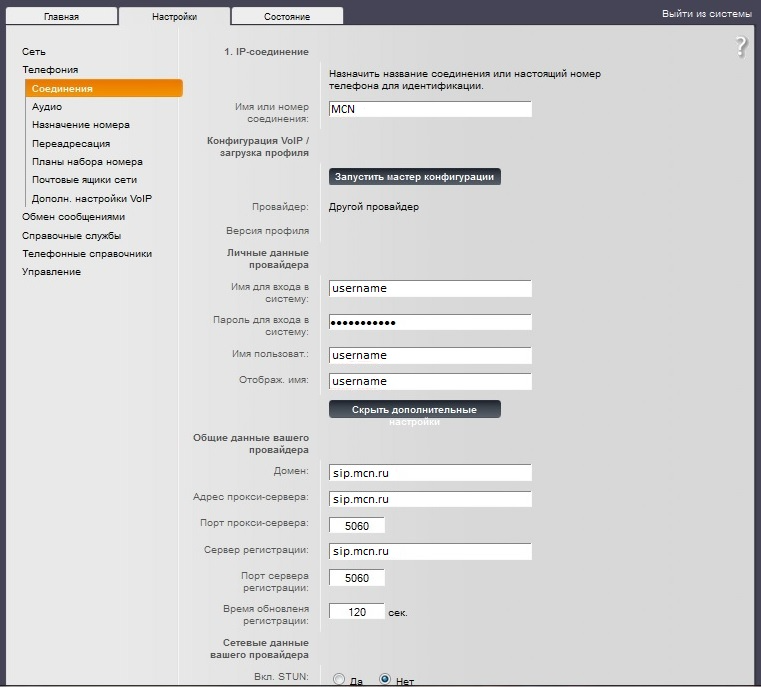Click Запустить мастер конфигурации button
The height and width of the screenshot is (687, 761).
(414, 177)
